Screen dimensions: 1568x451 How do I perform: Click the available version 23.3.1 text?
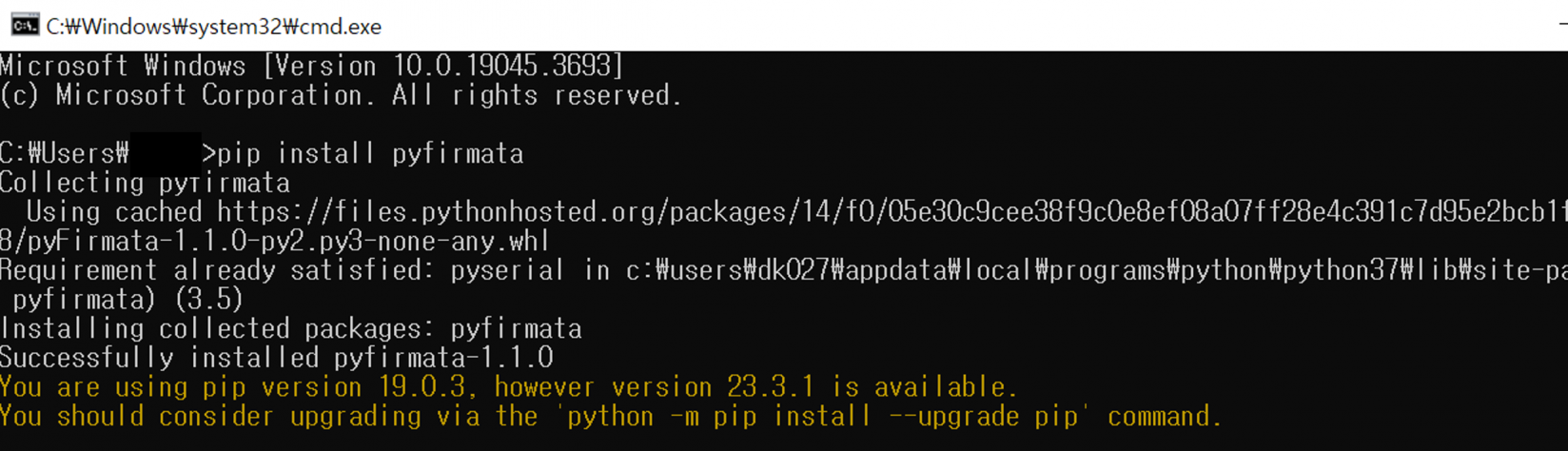pos(771,387)
